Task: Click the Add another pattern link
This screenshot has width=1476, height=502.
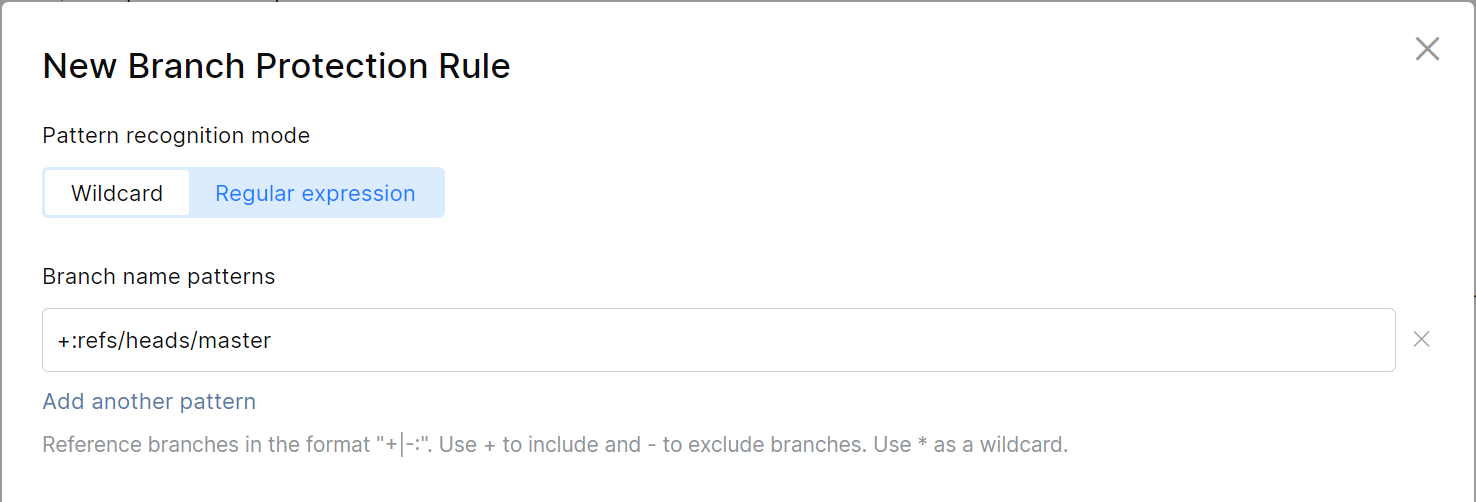Action: coord(149,402)
